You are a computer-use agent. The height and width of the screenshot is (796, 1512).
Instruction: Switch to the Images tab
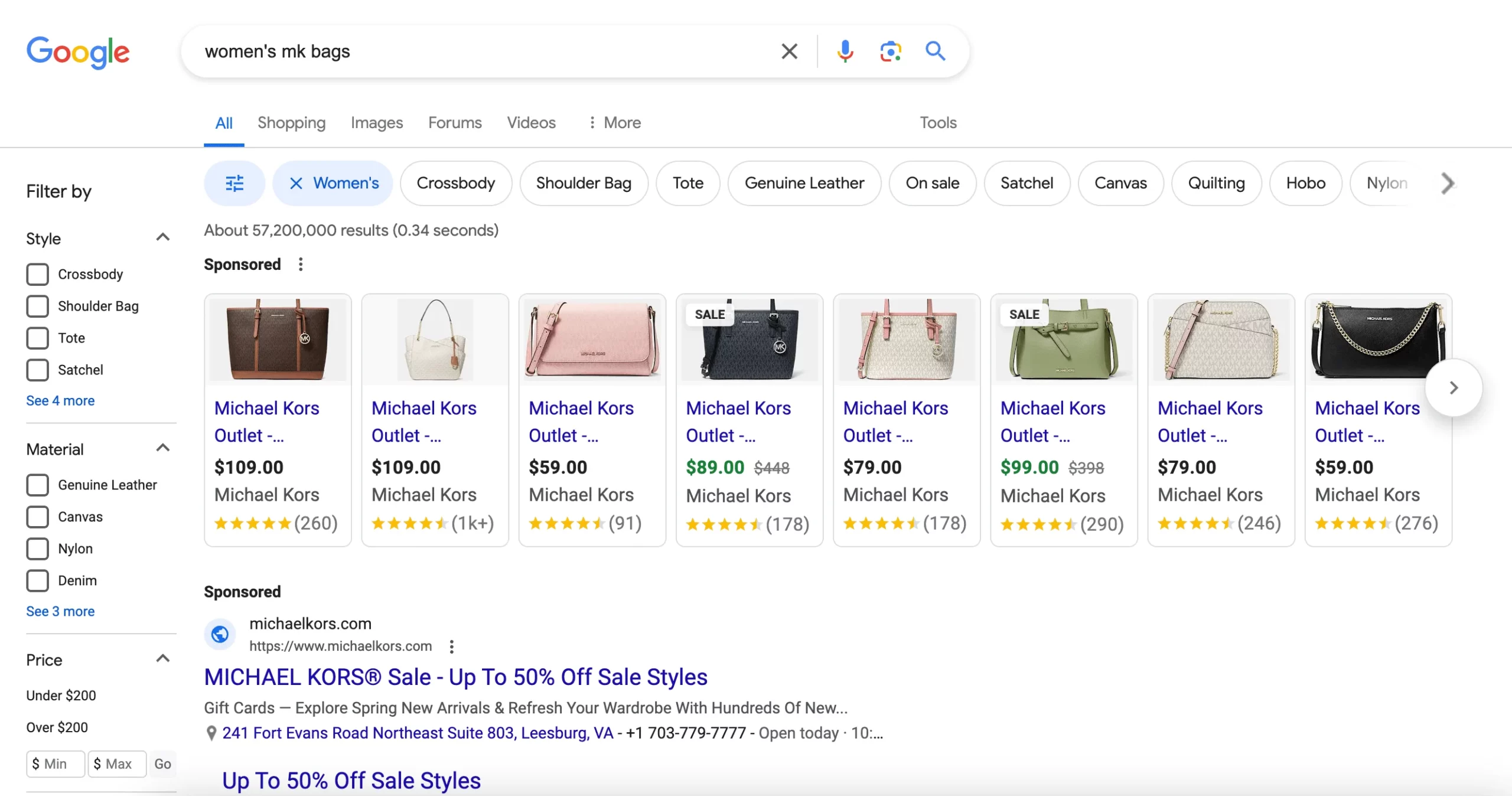(x=377, y=123)
